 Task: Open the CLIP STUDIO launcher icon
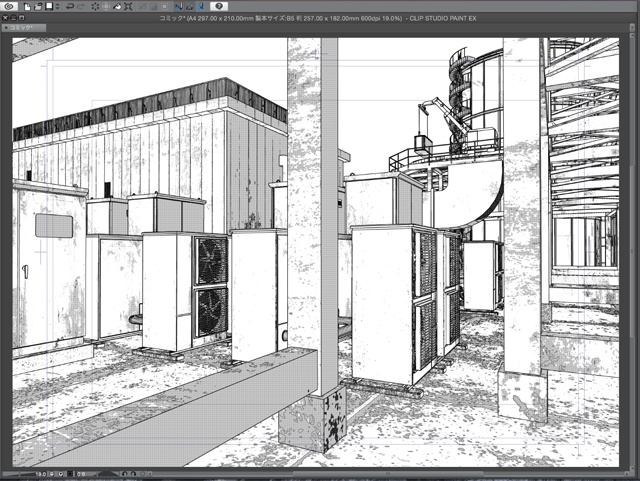[9, 6]
